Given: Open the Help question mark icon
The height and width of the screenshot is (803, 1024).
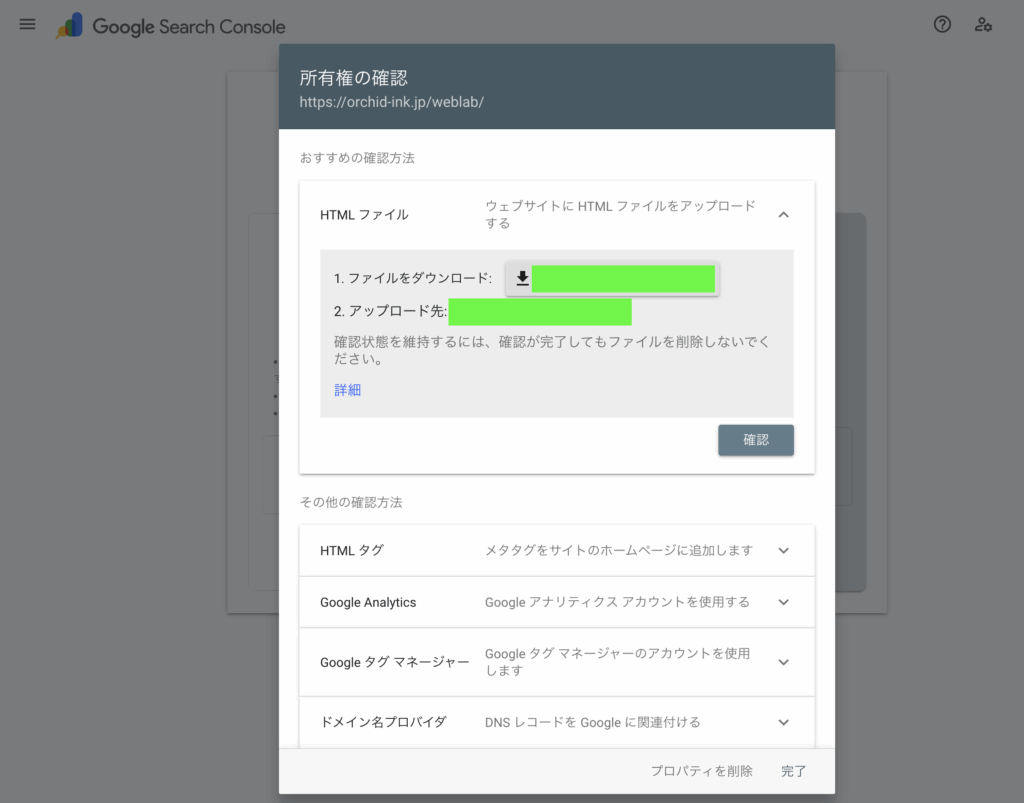Looking at the screenshot, I should 942,25.
